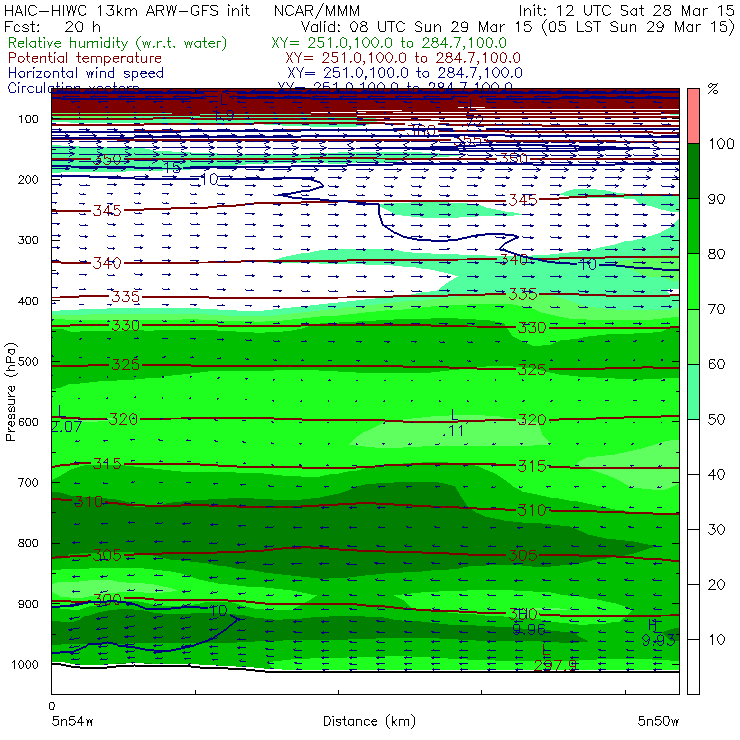Image resolution: width=740 pixels, height=740 pixels.
Task: Click the red 'XY= 251.0,100.0 to 284.7,100.0' line
Action: click(x=403, y=58)
